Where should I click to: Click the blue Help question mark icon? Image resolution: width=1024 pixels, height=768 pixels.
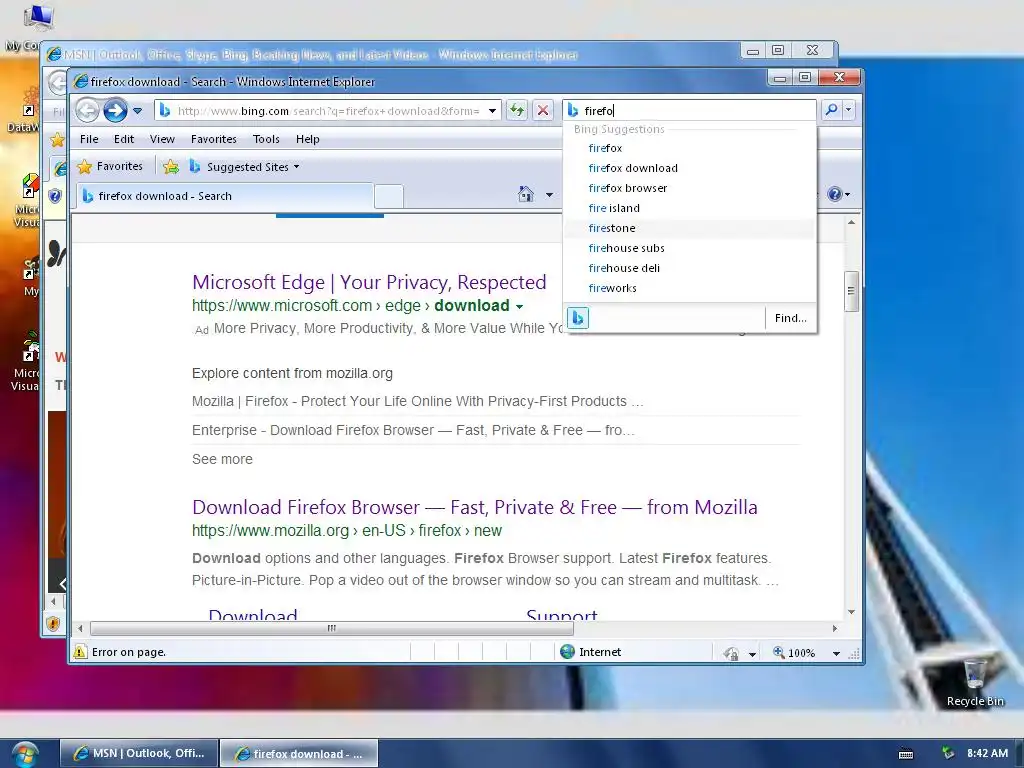pos(834,194)
